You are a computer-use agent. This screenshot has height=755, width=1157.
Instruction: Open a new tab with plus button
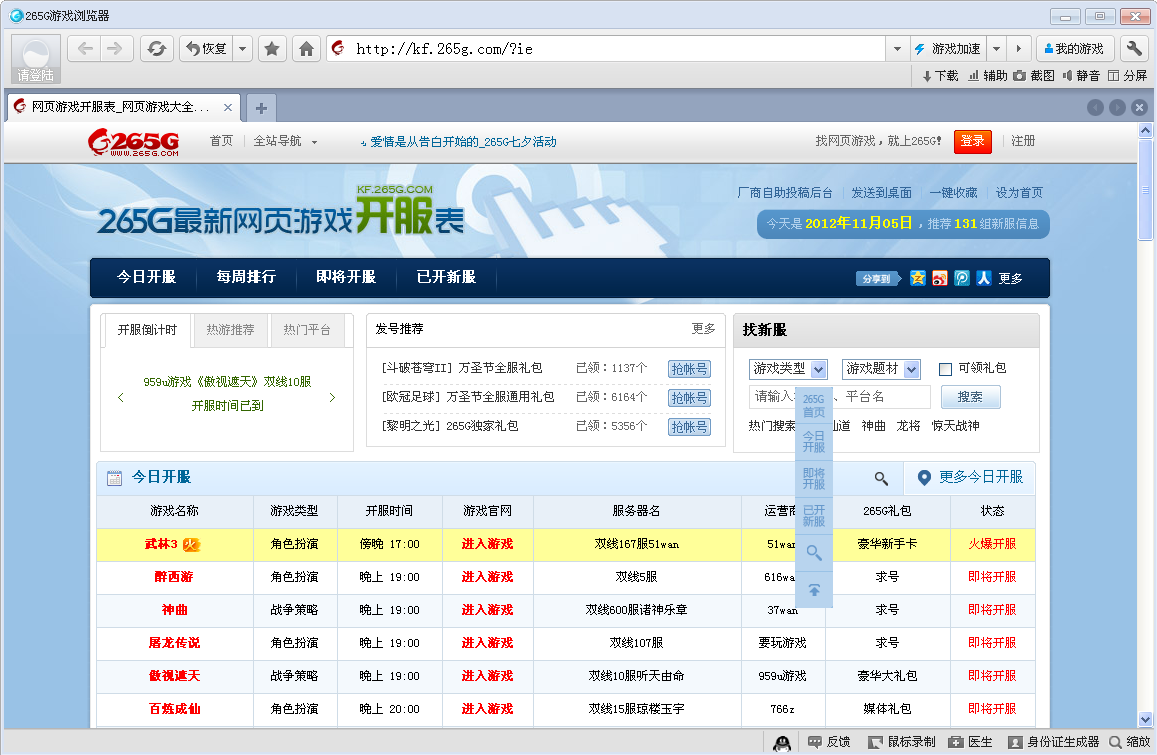pyautogui.click(x=260, y=108)
